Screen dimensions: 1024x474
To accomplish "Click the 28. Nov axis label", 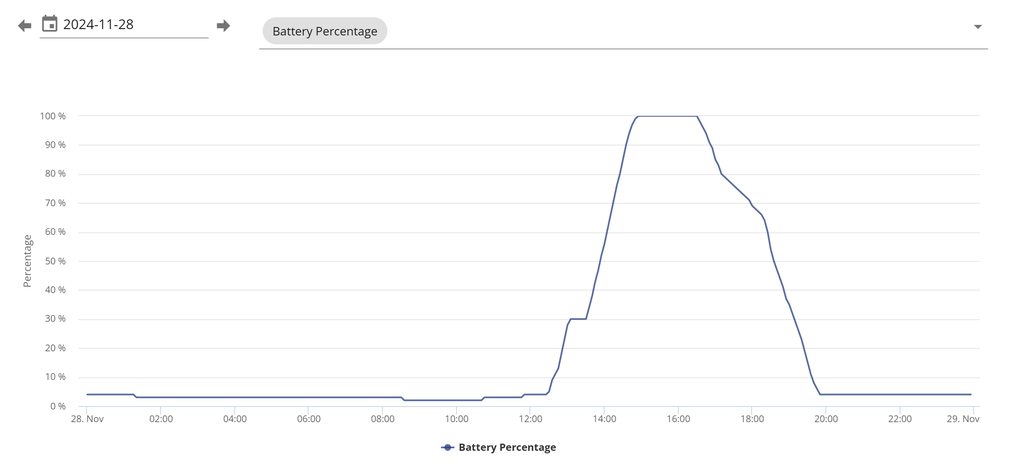I will (87, 420).
